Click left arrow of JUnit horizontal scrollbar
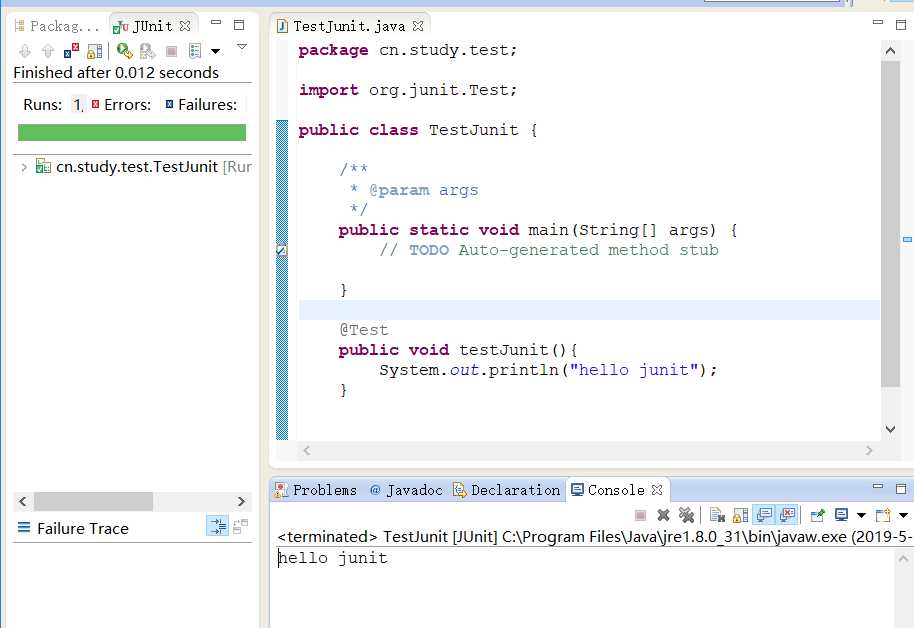Viewport: 914px width, 628px height. point(23,501)
